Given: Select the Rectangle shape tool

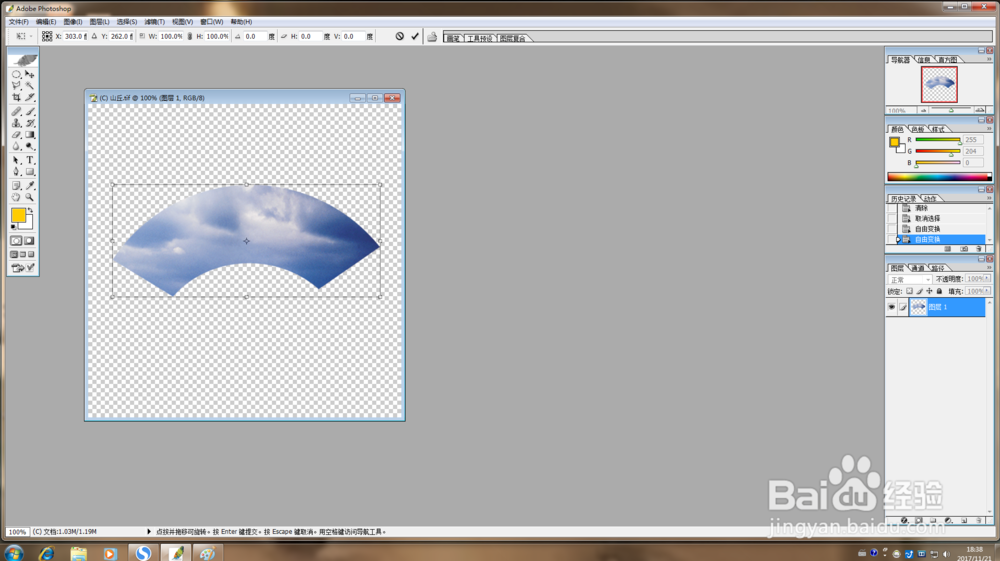Looking at the screenshot, I should (29, 171).
